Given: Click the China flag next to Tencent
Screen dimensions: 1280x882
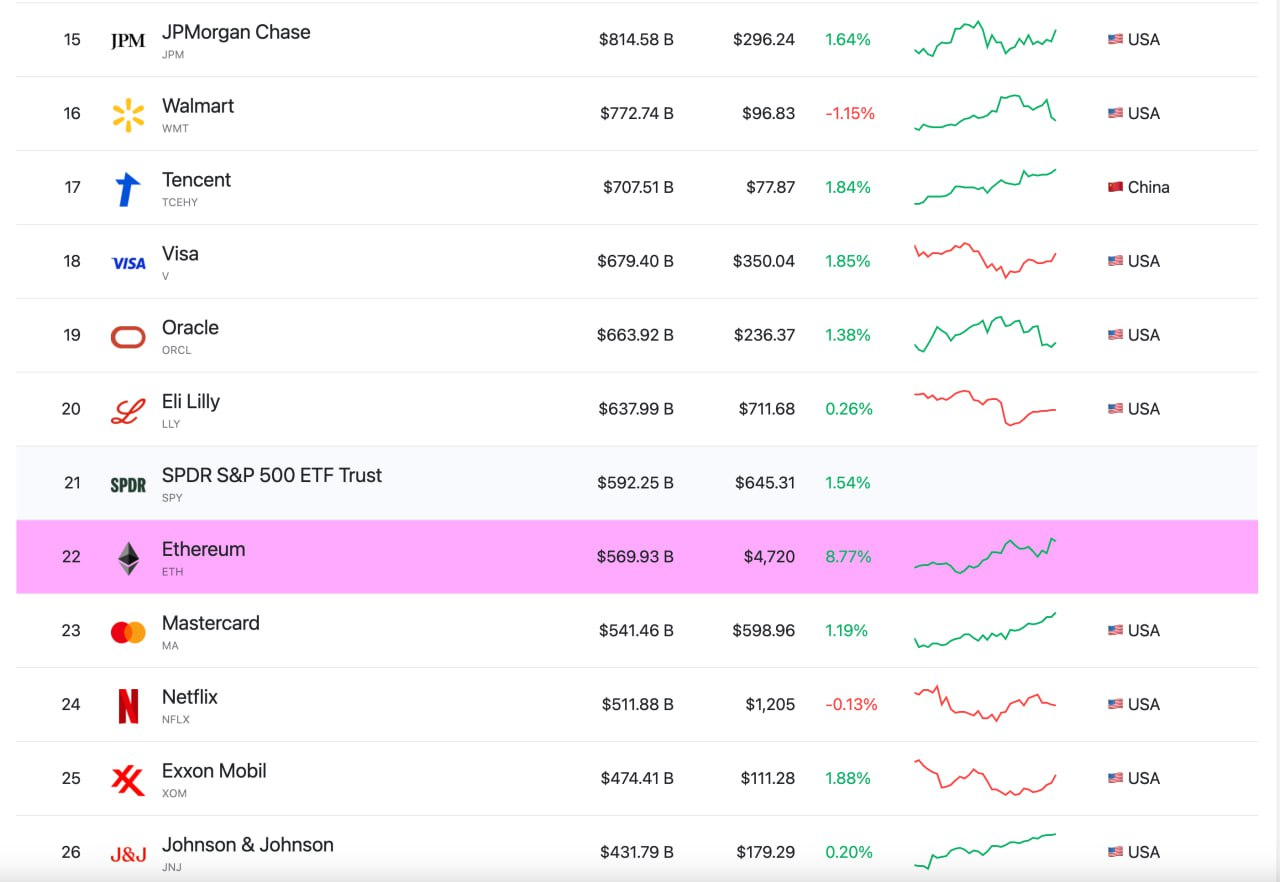Looking at the screenshot, I should [x=1115, y=187].
